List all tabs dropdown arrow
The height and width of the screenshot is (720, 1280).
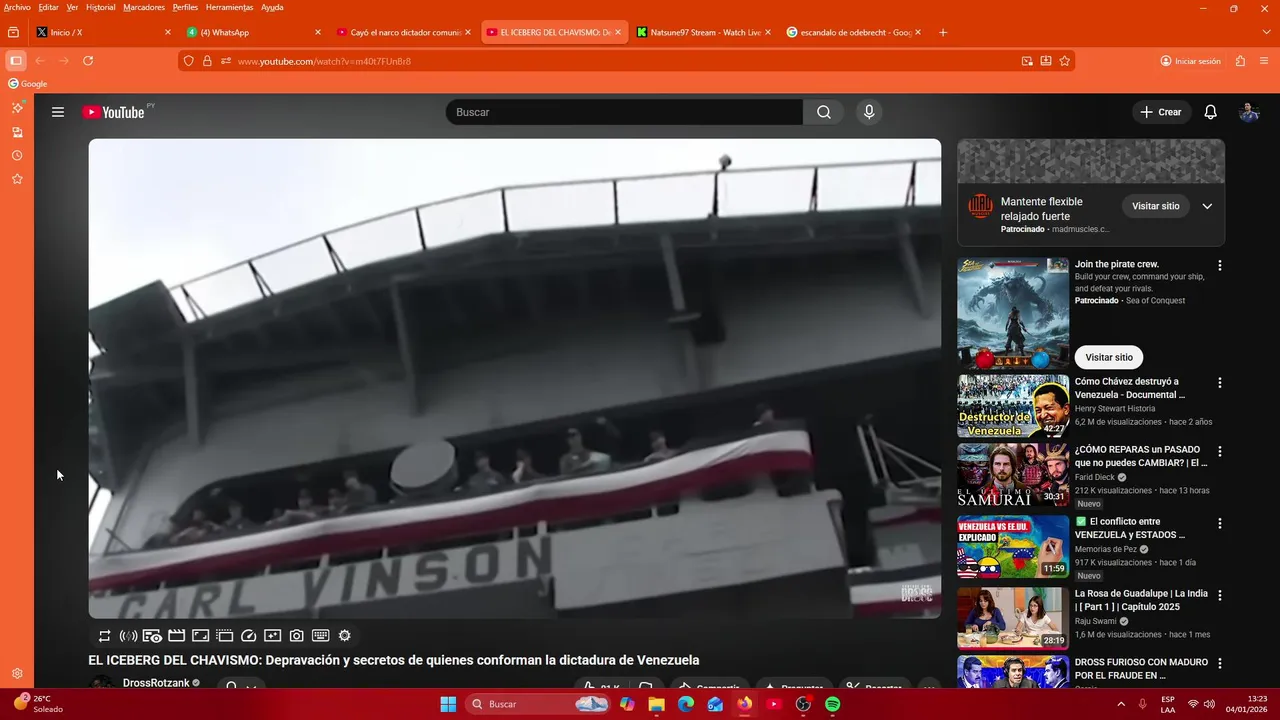(1267, 32)
